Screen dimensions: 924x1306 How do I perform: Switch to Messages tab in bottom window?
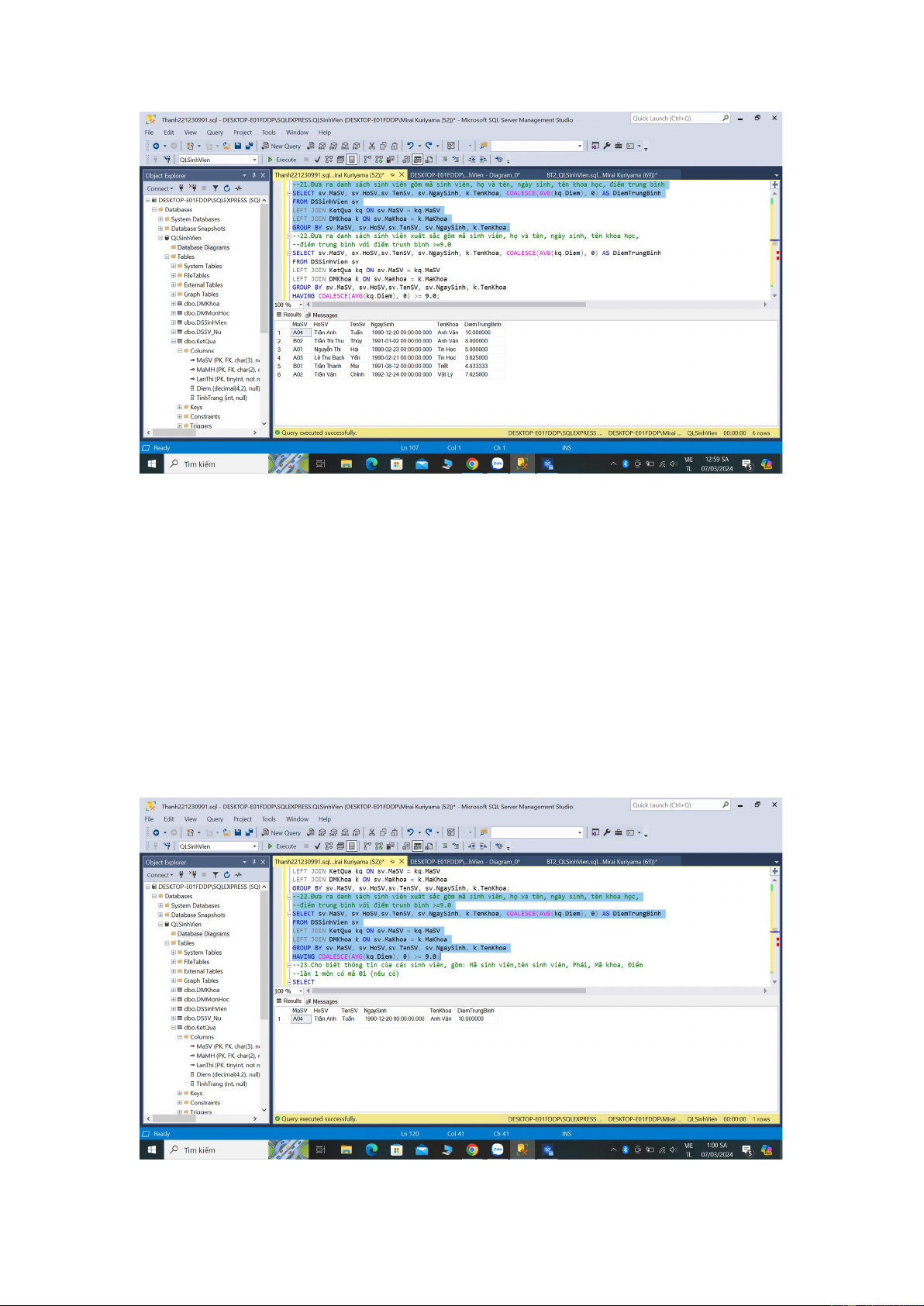322,1001
